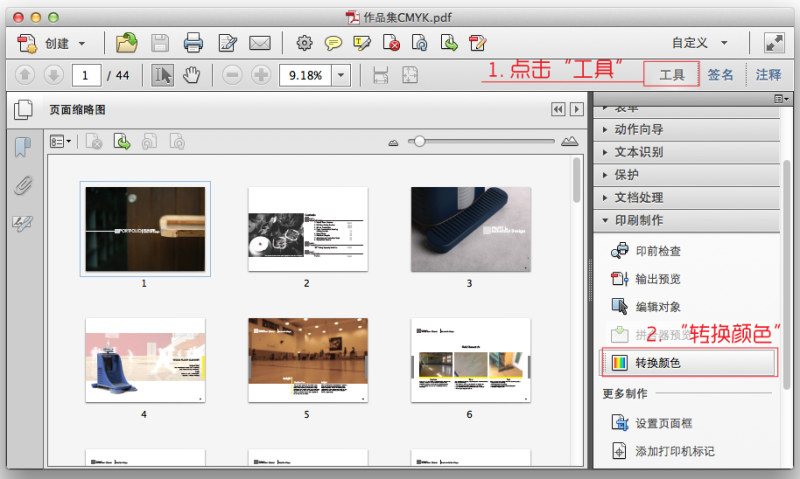Open preferences gear icon

click(304, 43)
